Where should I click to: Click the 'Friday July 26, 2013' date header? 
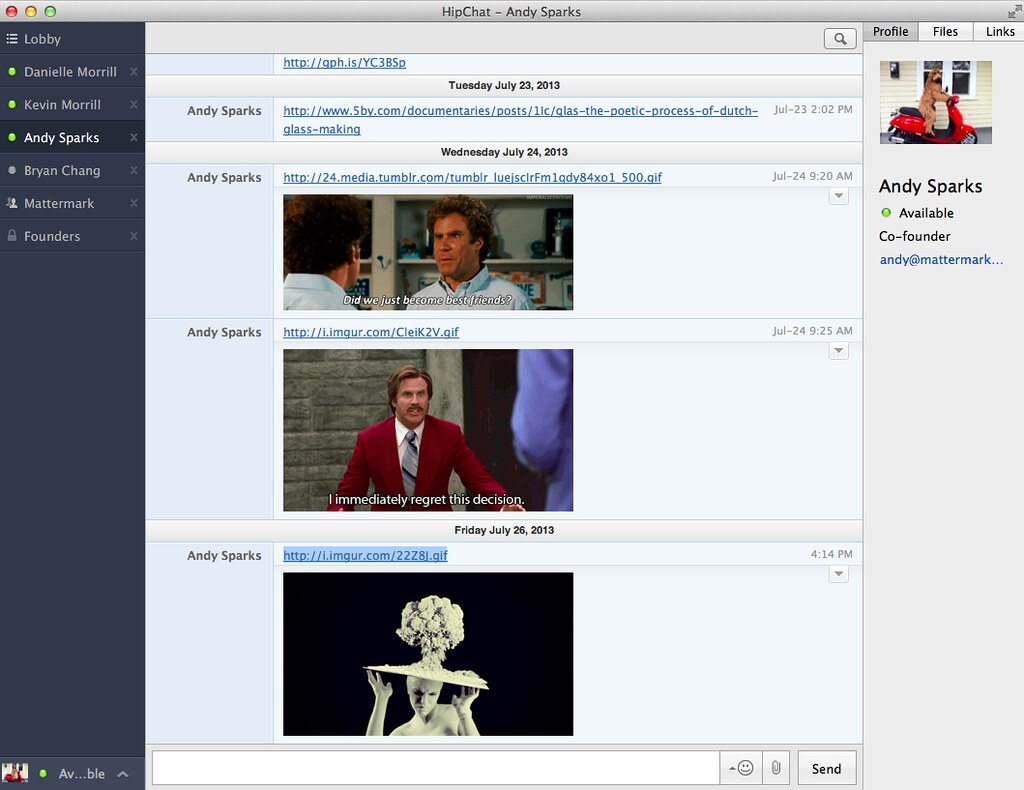coord(504,530)
